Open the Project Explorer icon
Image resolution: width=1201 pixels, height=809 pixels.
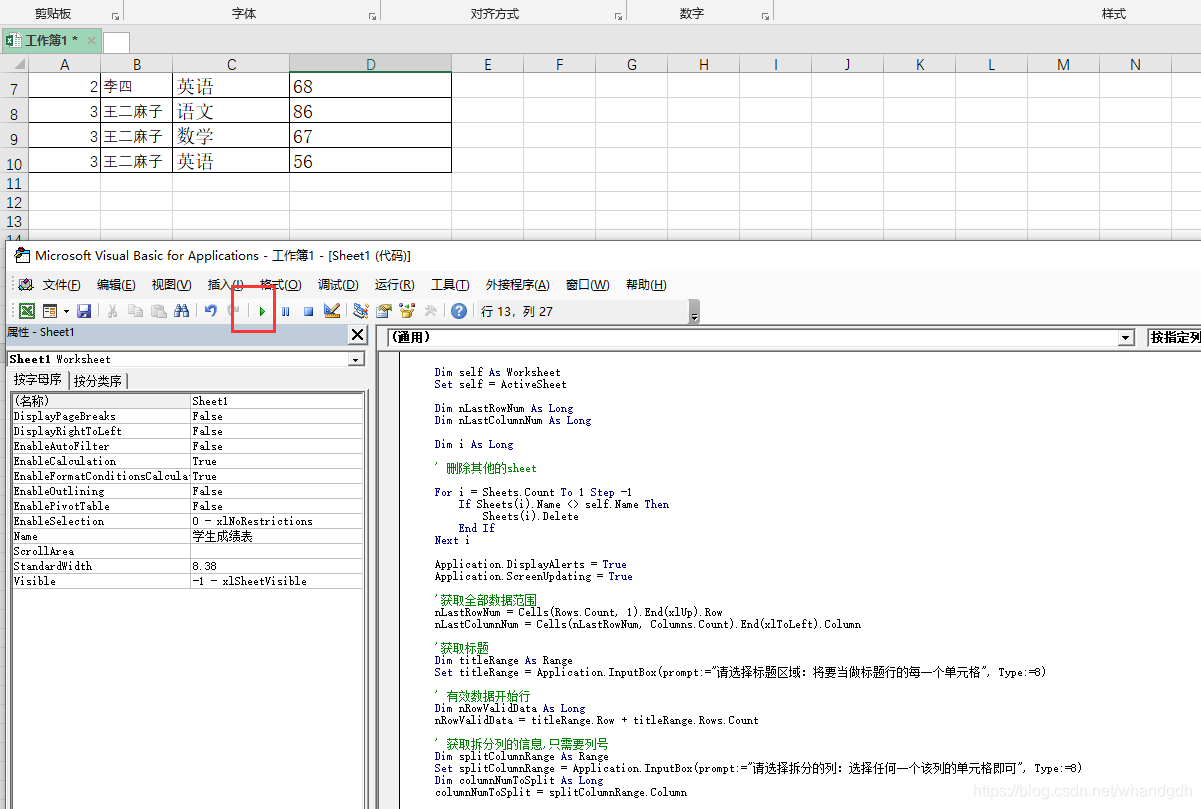[361, 311]
